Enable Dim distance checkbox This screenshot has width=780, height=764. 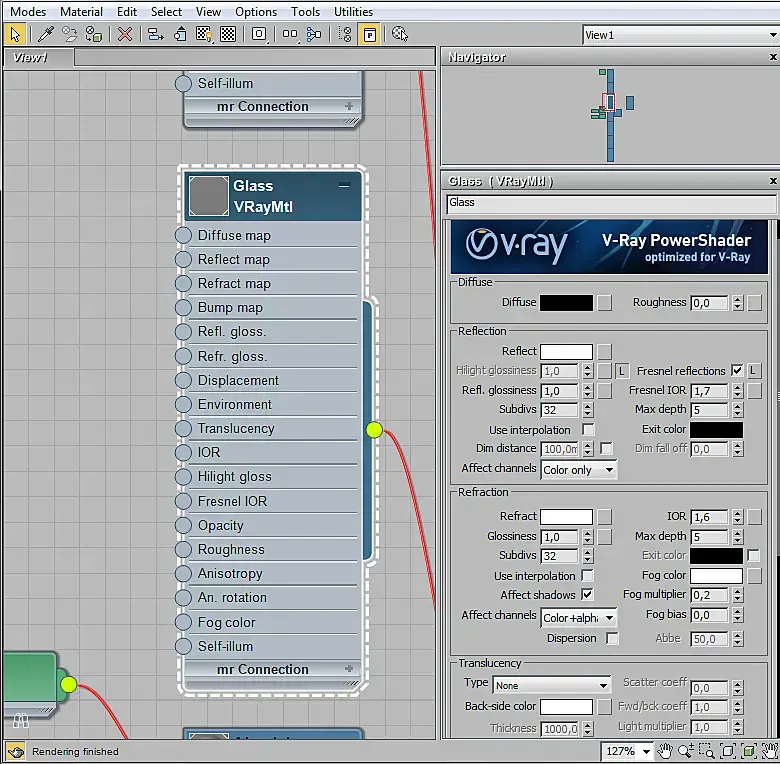click(606, 449)
